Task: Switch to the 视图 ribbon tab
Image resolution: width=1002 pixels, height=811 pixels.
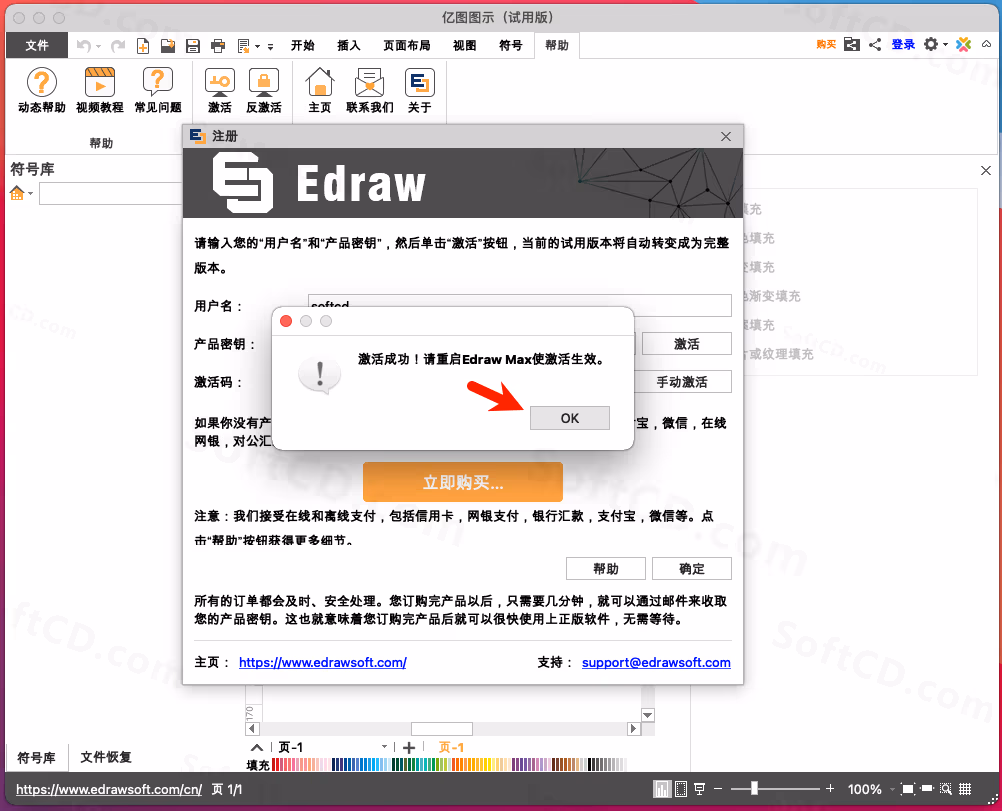Action: pyautogui.click(x=465, y=45)
